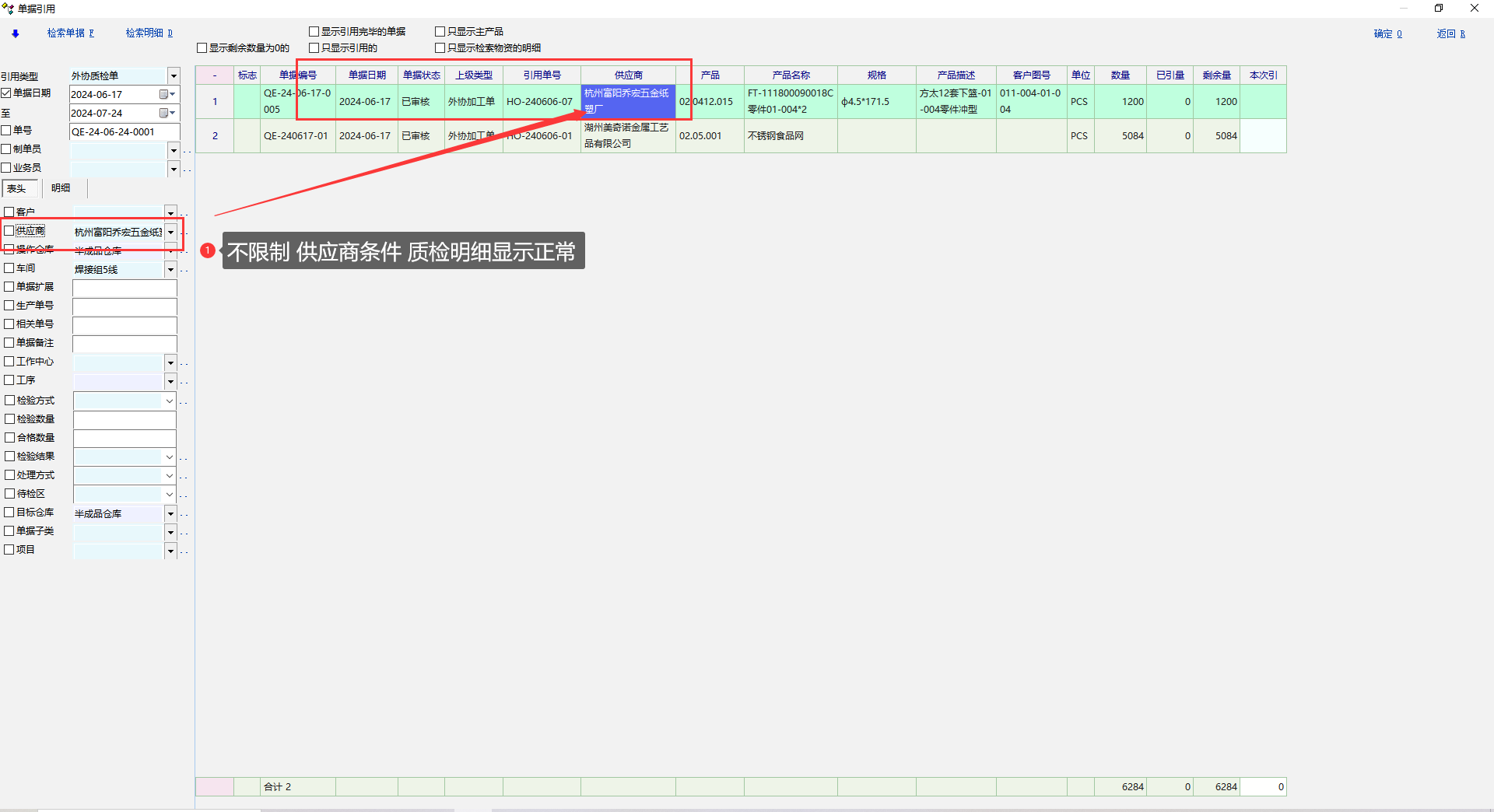Click the 检索单据 button

[x=70, y=33]
